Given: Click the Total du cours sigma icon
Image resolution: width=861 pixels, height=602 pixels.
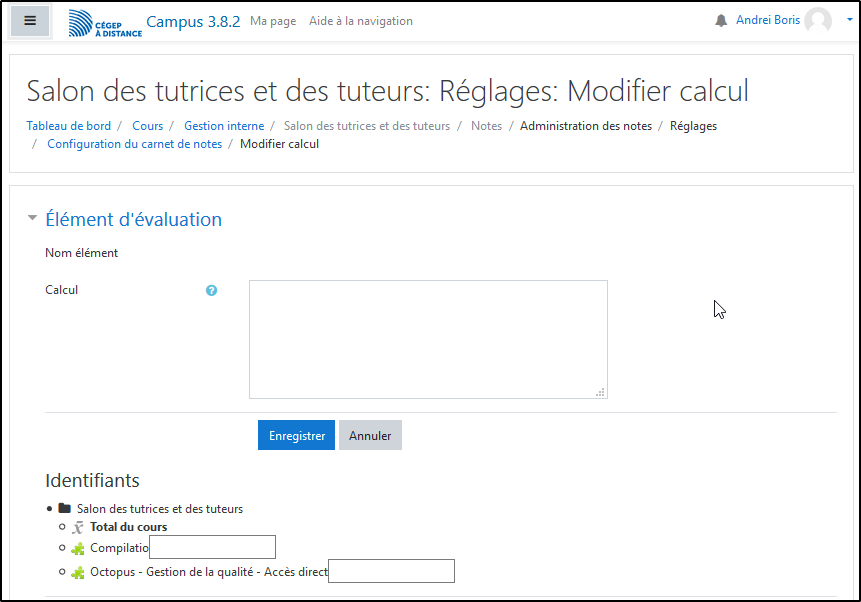Looking at the screenshot, I should click(78, 527).
